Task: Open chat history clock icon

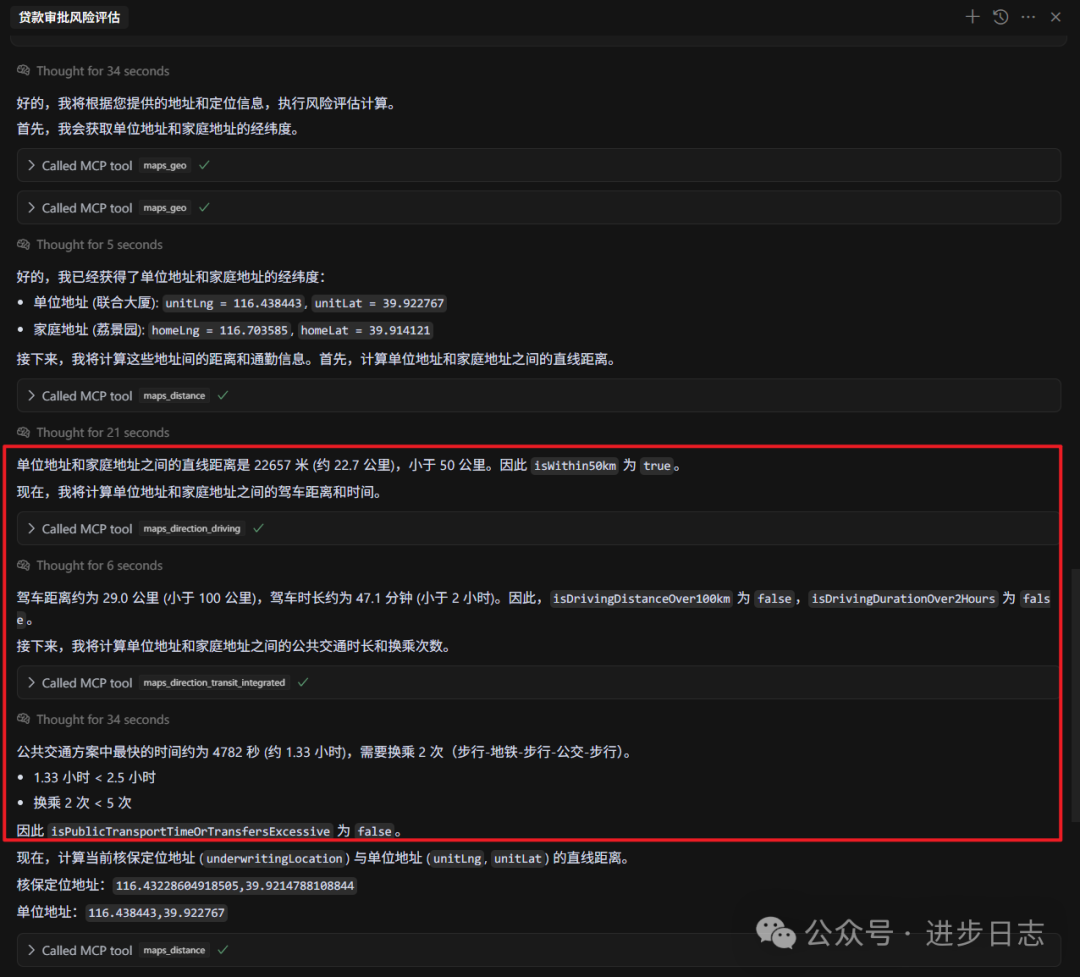Action: (1001, 17)
